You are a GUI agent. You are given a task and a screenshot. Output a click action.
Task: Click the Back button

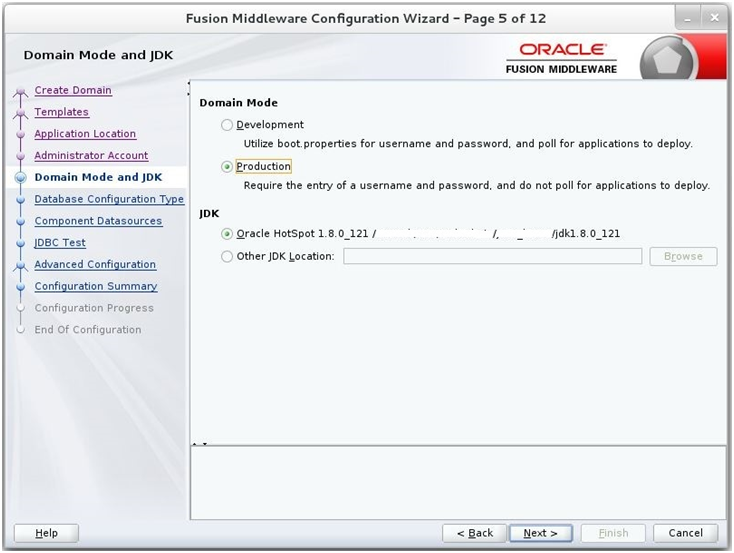pyautogui.click(x=475, y=533)
